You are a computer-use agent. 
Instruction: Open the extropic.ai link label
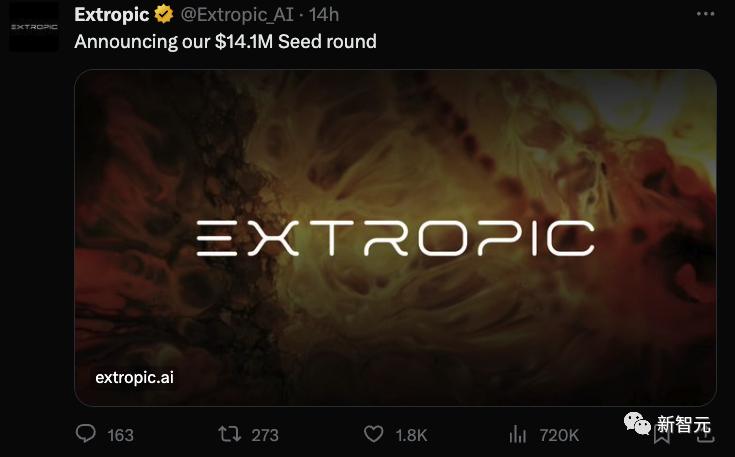click(x=134, y=377)
